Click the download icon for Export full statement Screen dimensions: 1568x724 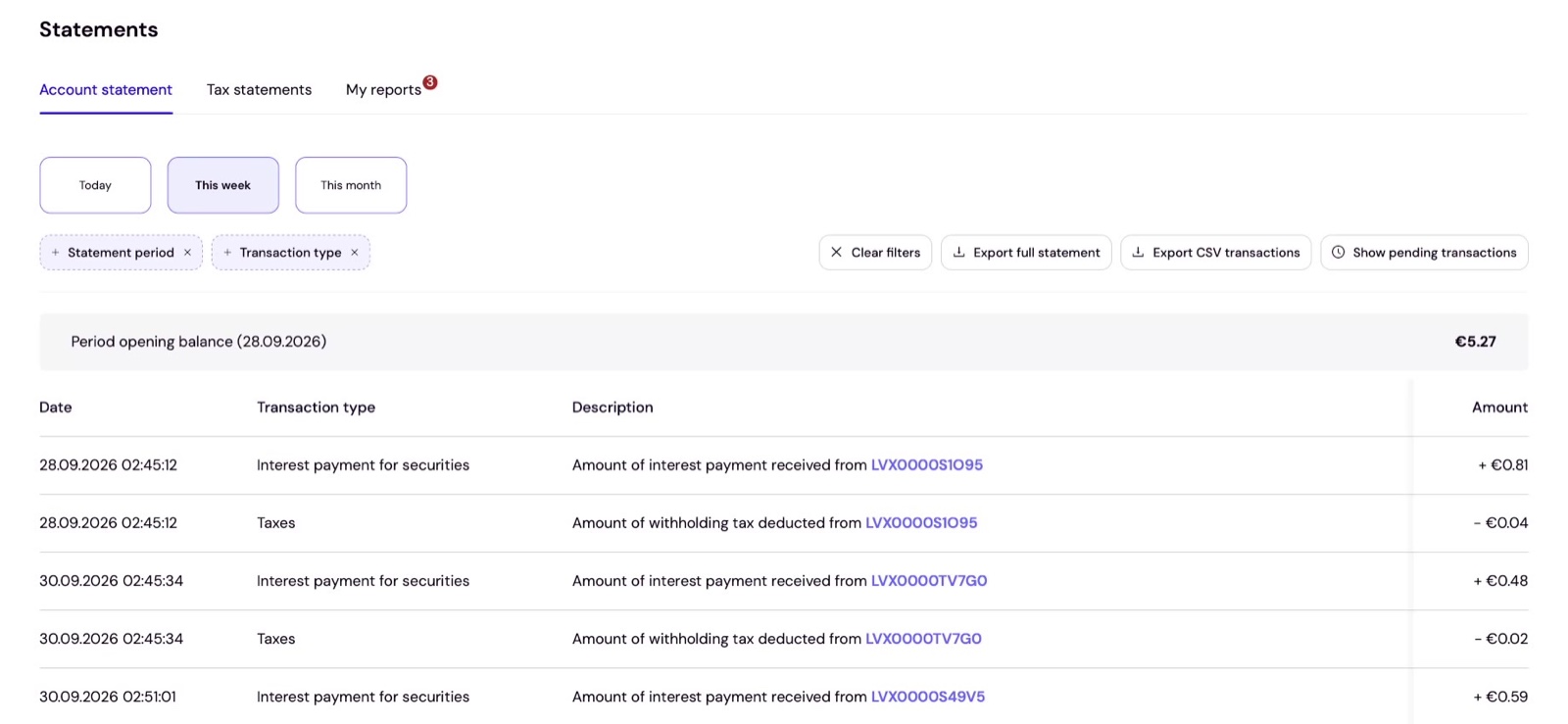point(958,252)
